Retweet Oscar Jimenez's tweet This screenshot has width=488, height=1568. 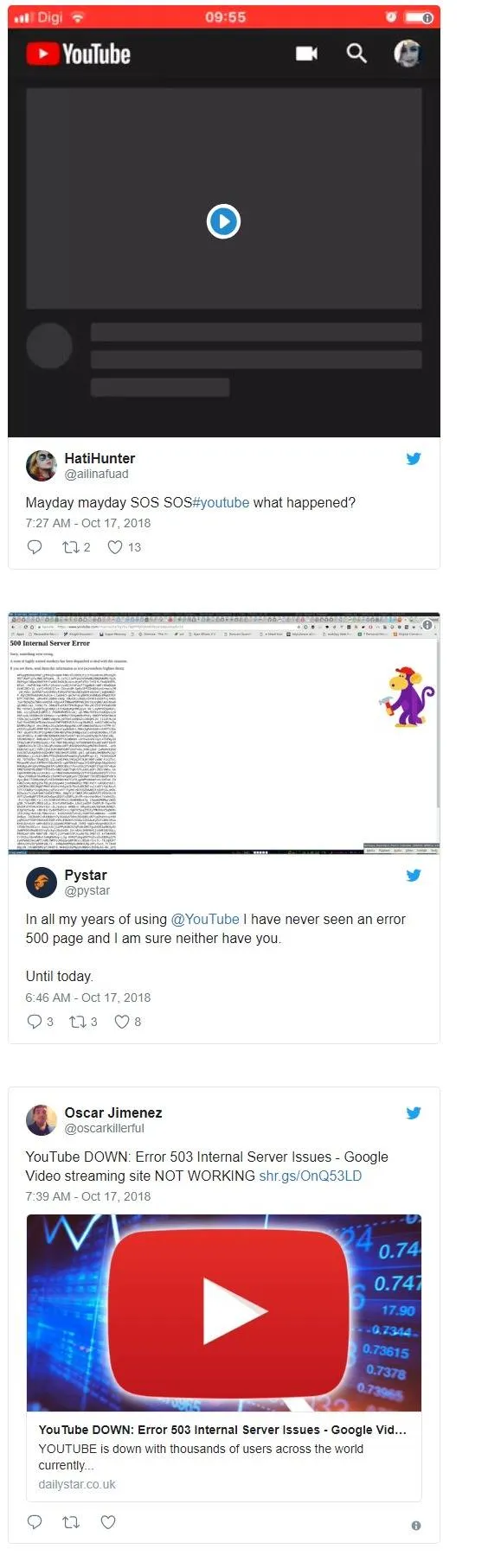[72, 1522]
